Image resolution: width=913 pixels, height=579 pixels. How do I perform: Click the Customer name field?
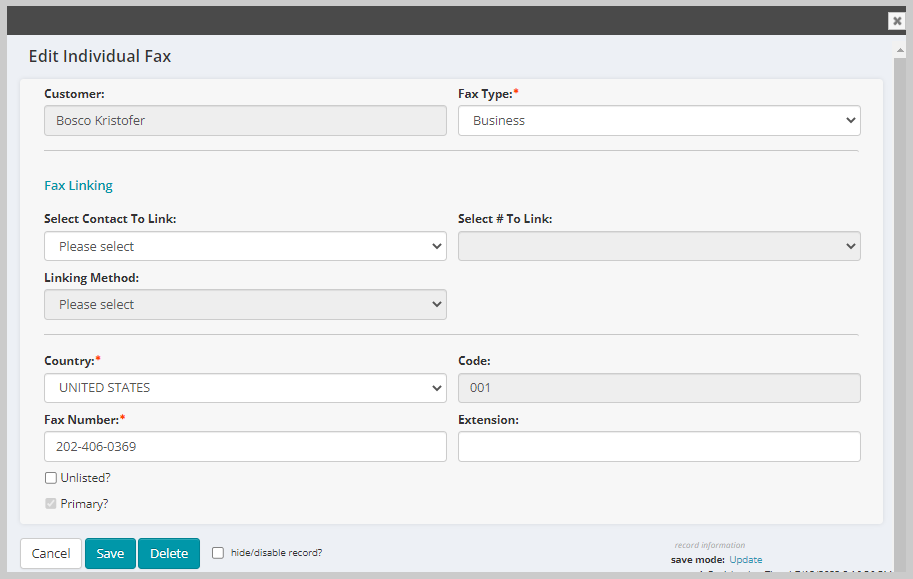(245, 121)
